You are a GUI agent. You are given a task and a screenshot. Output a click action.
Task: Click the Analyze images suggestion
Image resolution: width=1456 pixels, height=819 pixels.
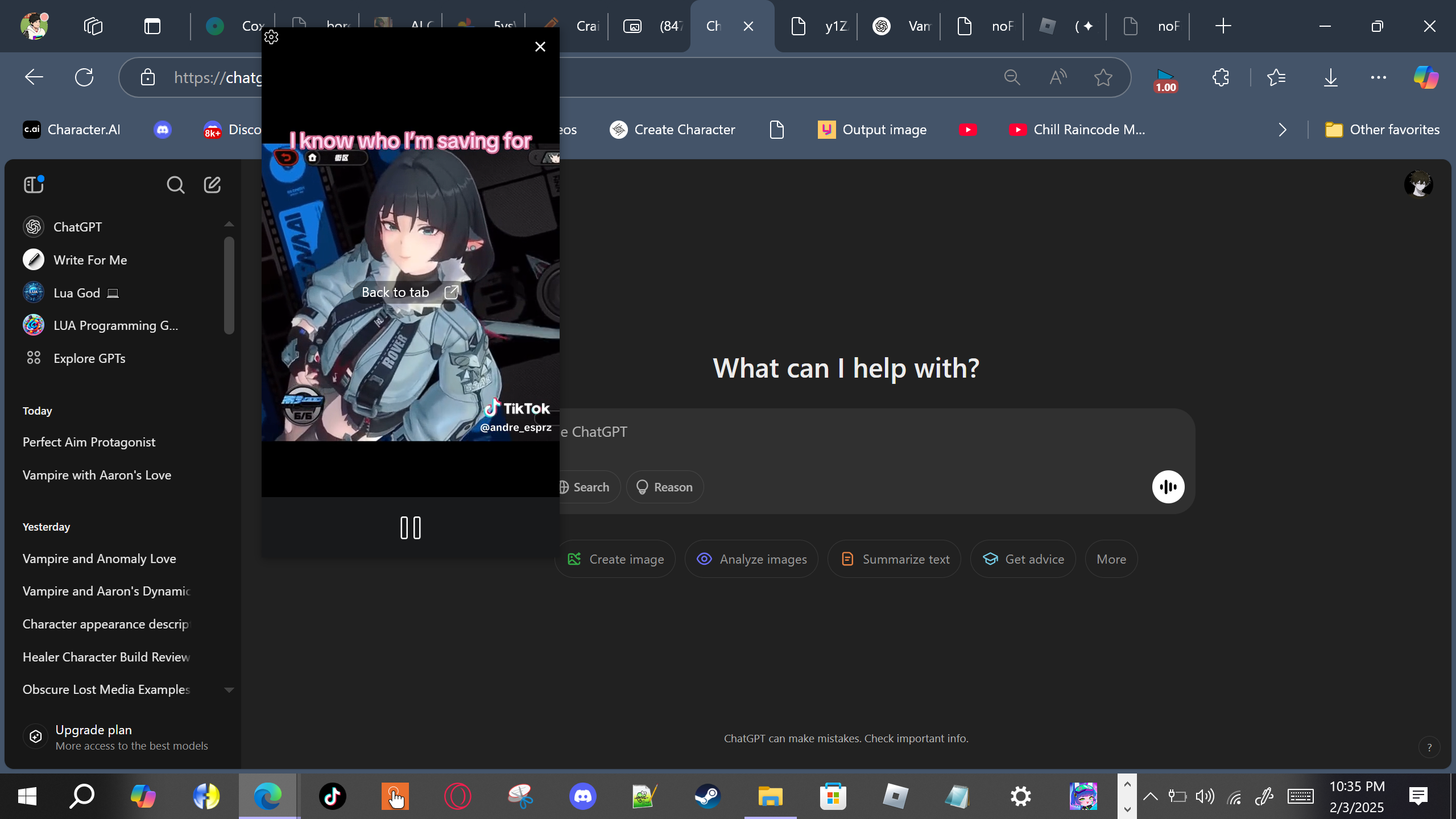(751, 559)
